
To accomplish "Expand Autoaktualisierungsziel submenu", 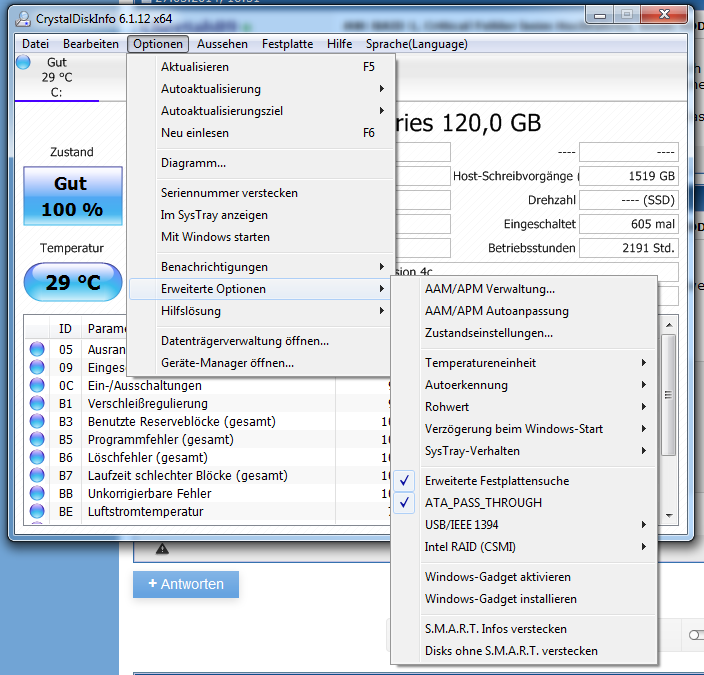I will [x=260, y=111].
